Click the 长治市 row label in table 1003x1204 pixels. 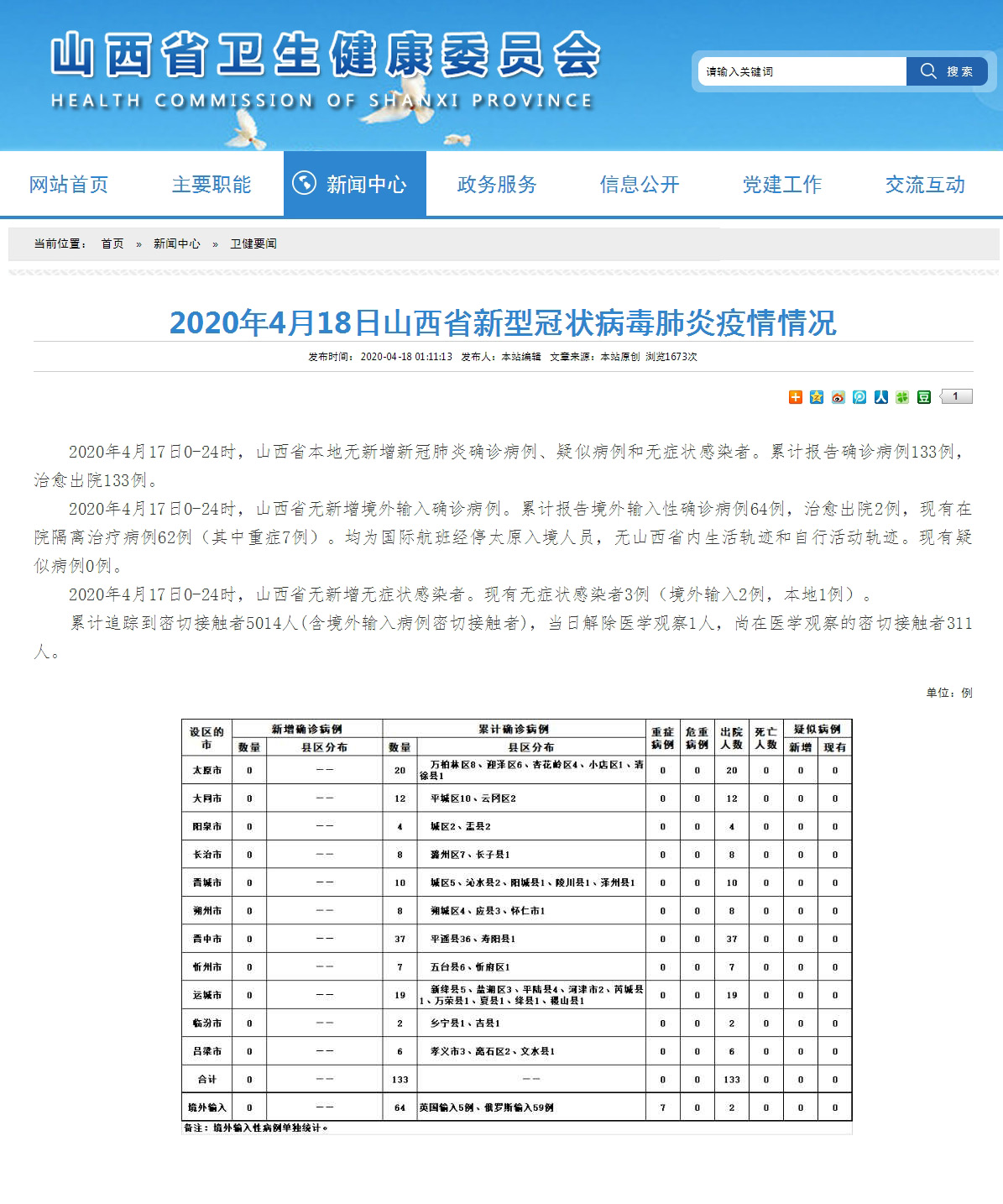pos(207,855)
